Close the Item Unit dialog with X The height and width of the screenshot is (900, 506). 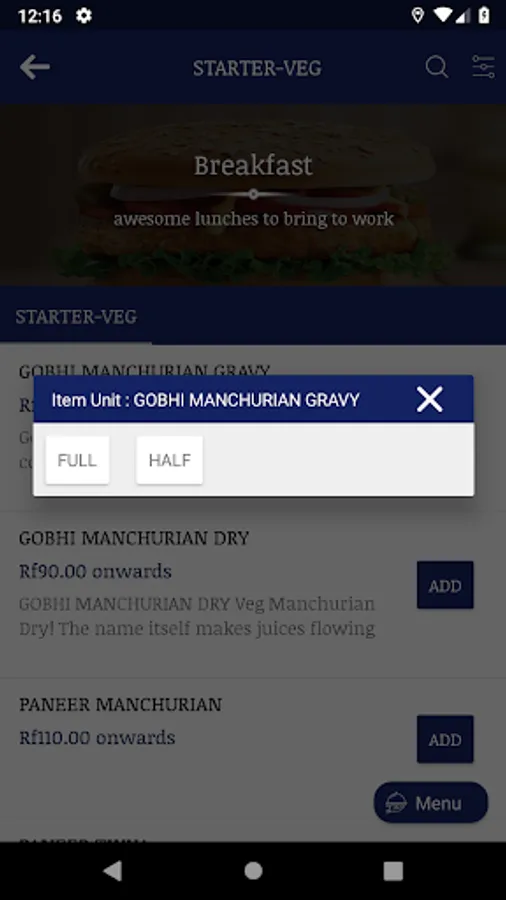(x=430, y=399)
